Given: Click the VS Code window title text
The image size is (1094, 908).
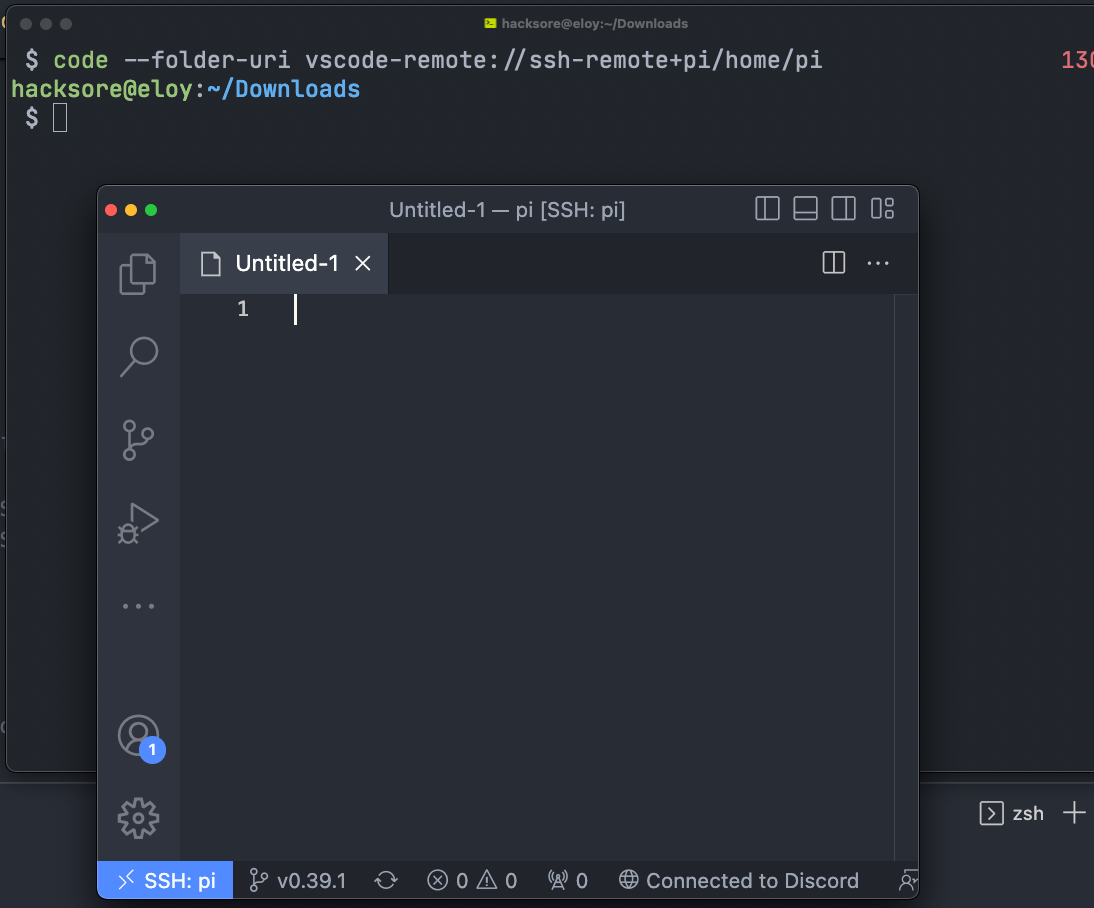Looking at the screenshot, I should [507, 209].
